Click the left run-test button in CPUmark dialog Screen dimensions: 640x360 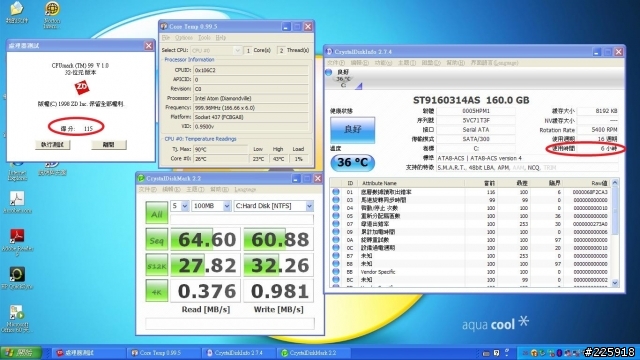point(53,144)
